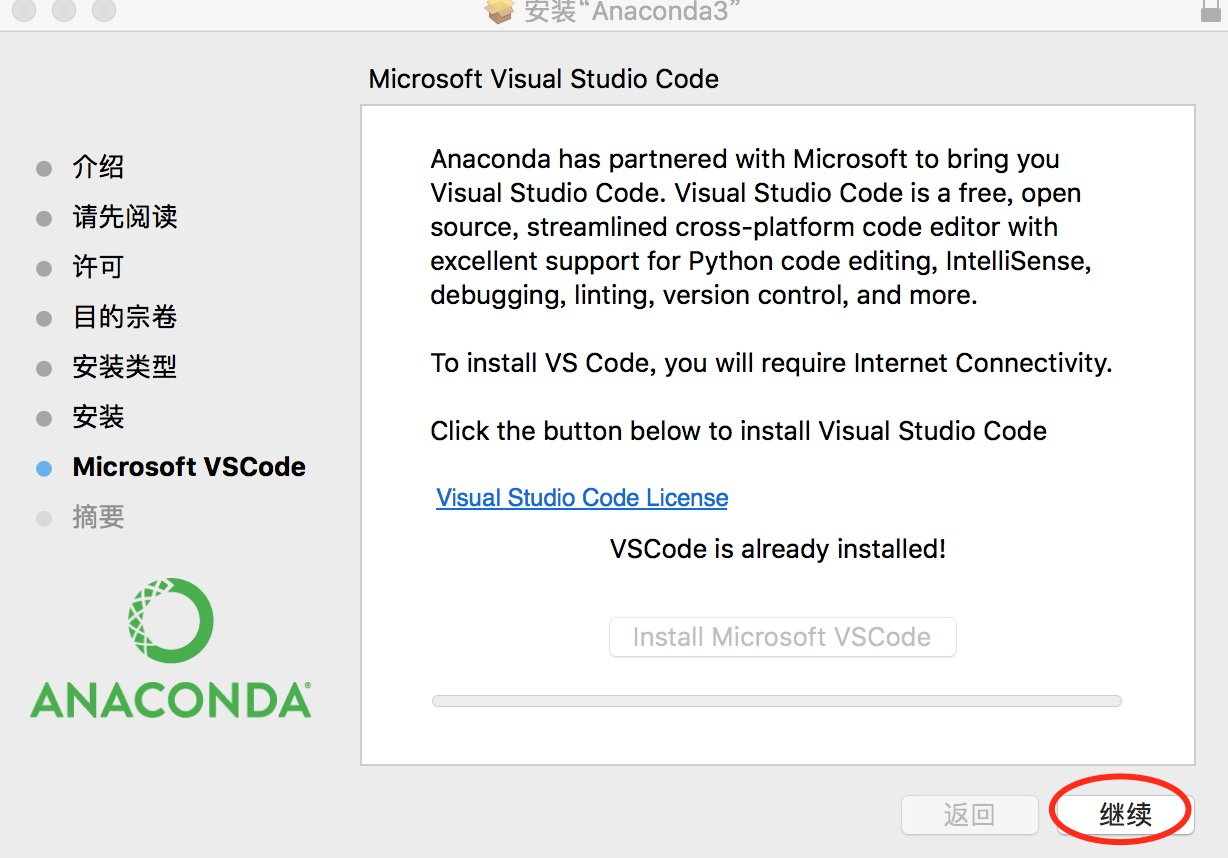This screenshot has width=1228, height=858.
Task: Select the Microsoft VSCode step
Action: [x=189, y=467]
